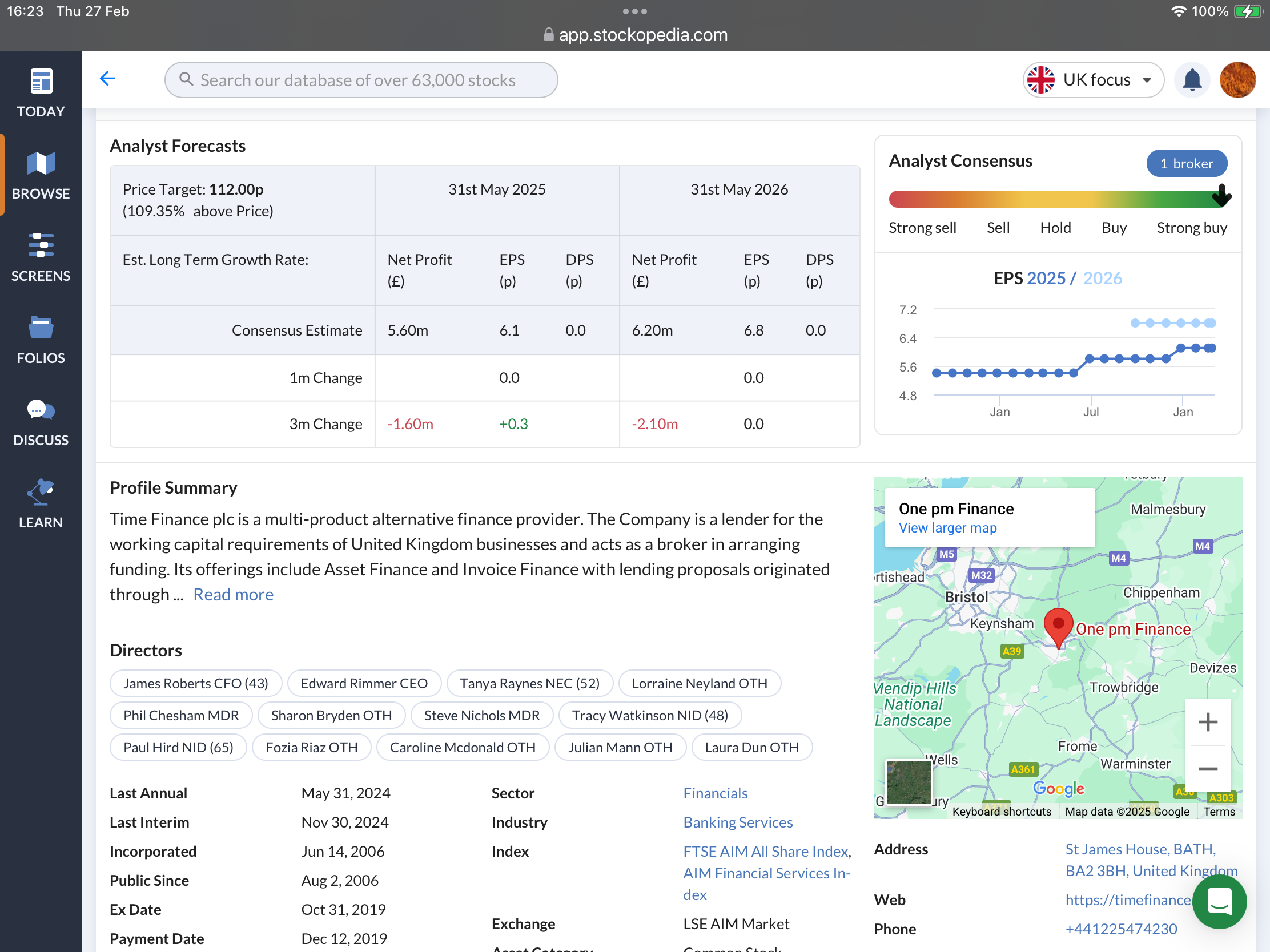Click the analyst consensus rating bar
The height and width of the screenshot is (952, 1270).
(1057, 199)
